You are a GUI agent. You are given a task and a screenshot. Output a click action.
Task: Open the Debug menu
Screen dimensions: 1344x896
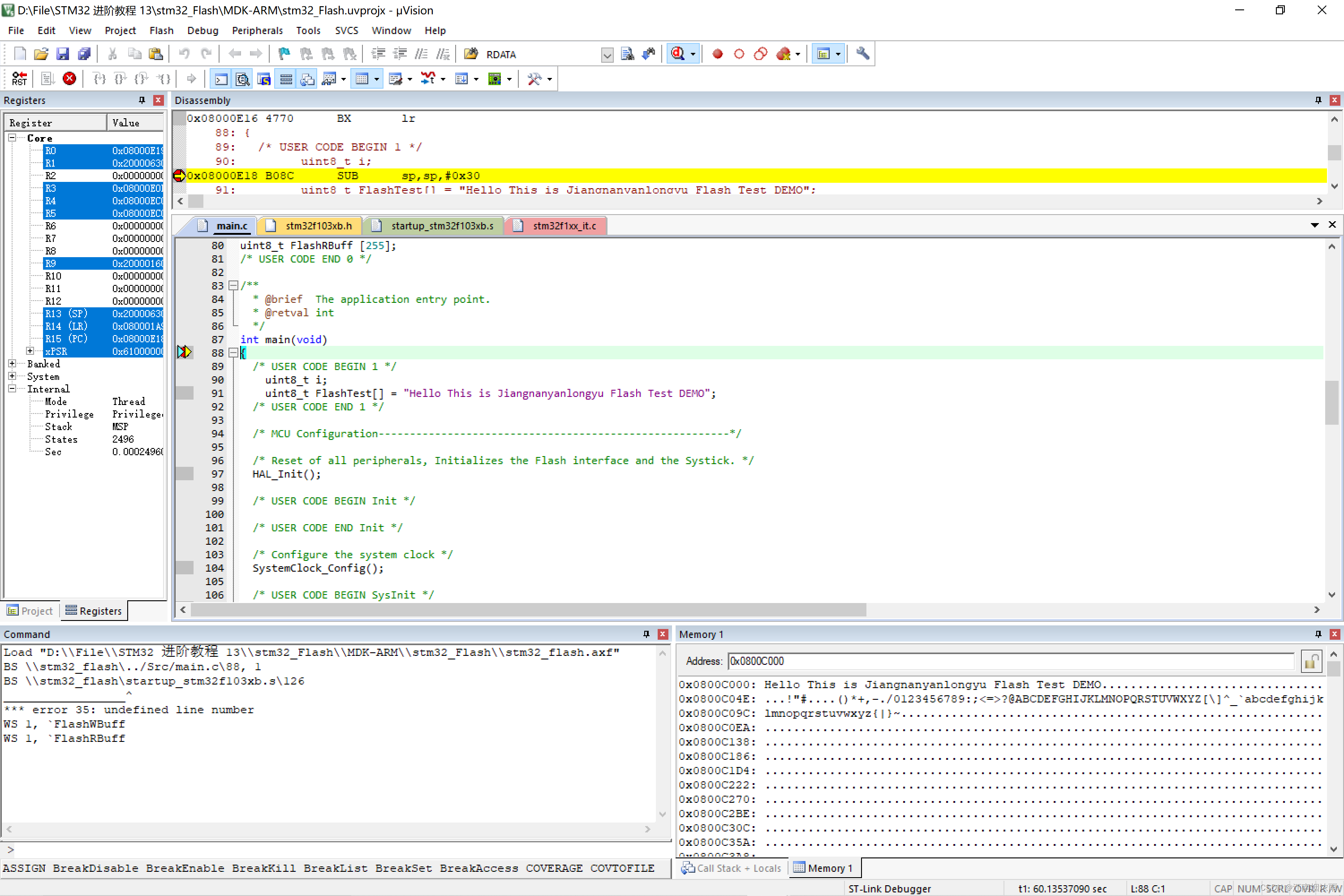[202, 30]
